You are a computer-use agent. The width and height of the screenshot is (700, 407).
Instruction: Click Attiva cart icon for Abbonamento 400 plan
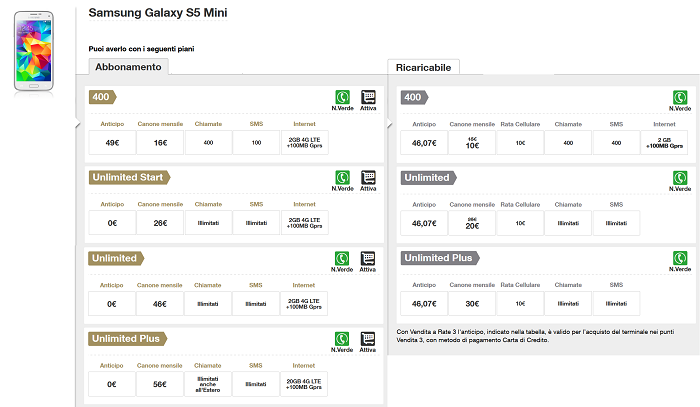point(368,97)
